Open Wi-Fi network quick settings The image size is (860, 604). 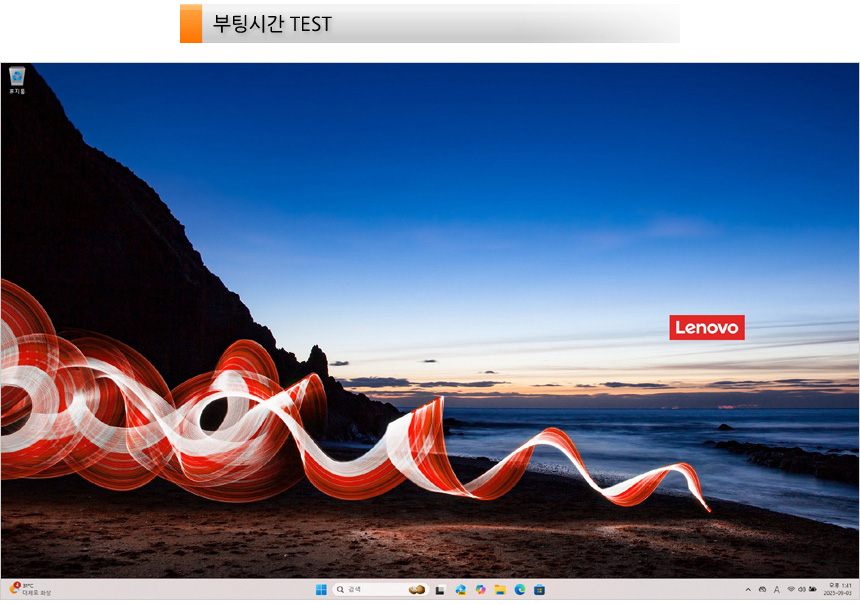[x=791, y=589]
